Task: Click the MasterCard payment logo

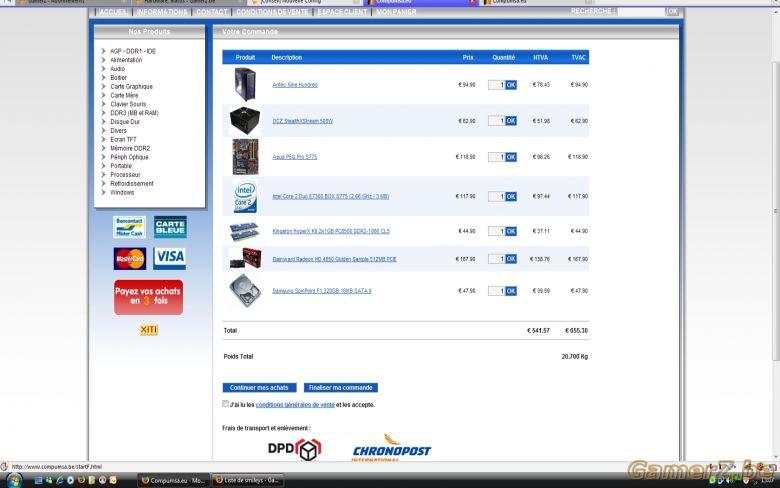Action: 130,259
